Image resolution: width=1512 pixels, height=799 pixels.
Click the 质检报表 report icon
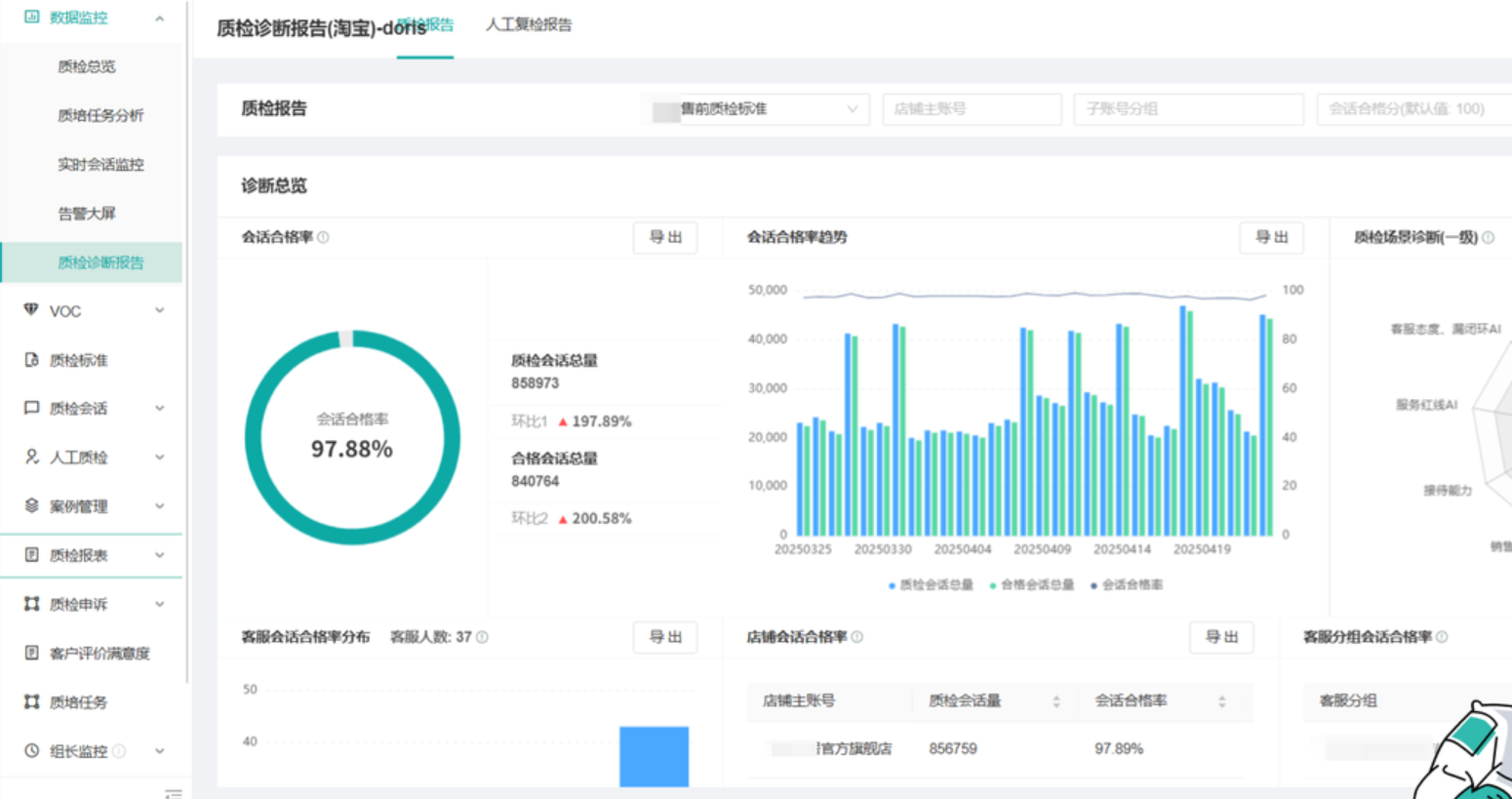tap(31, 555)
